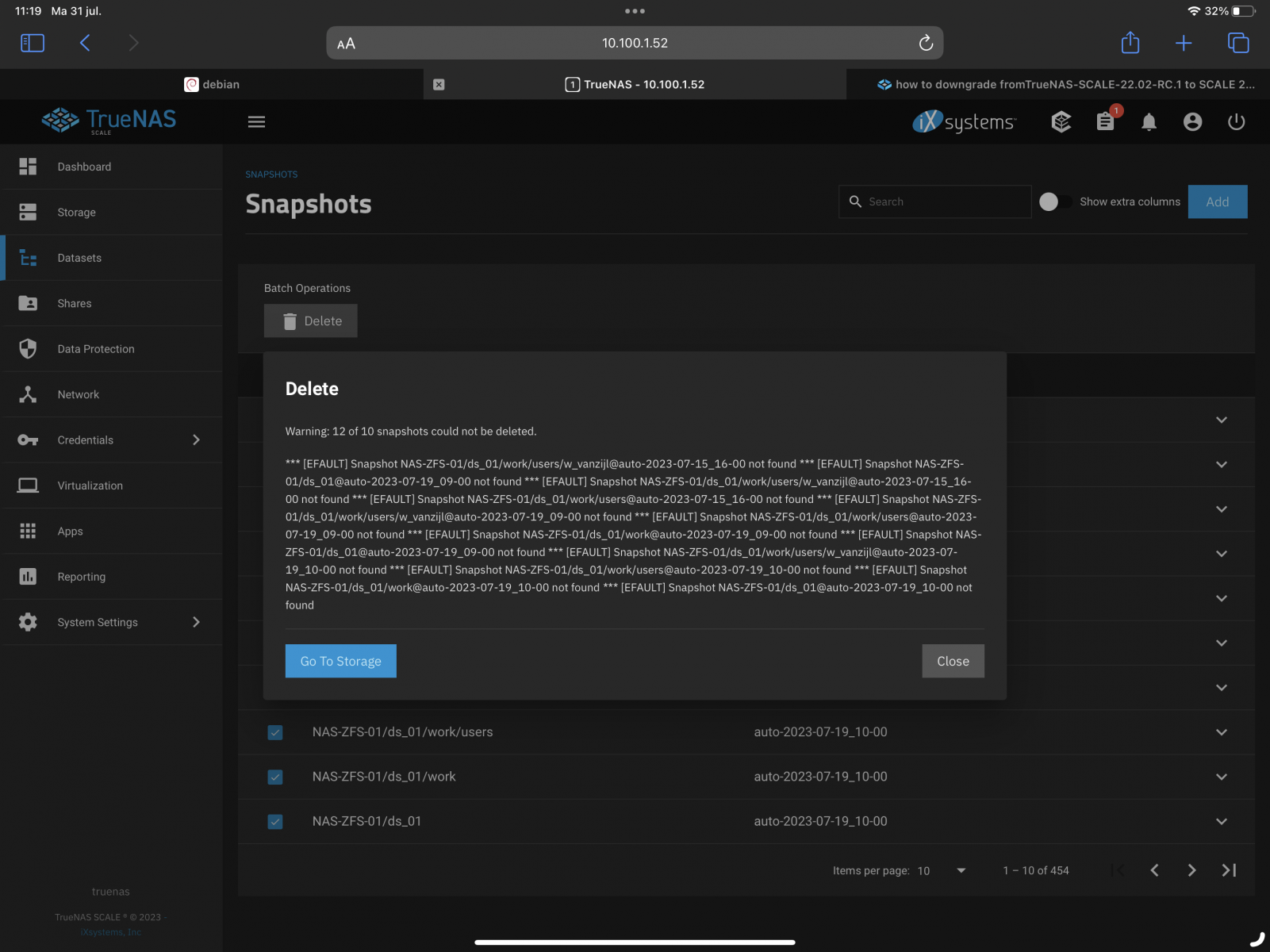Open the task manager clipboard icon
The width and height of the screenshot is (1270, 952).
1105,122
